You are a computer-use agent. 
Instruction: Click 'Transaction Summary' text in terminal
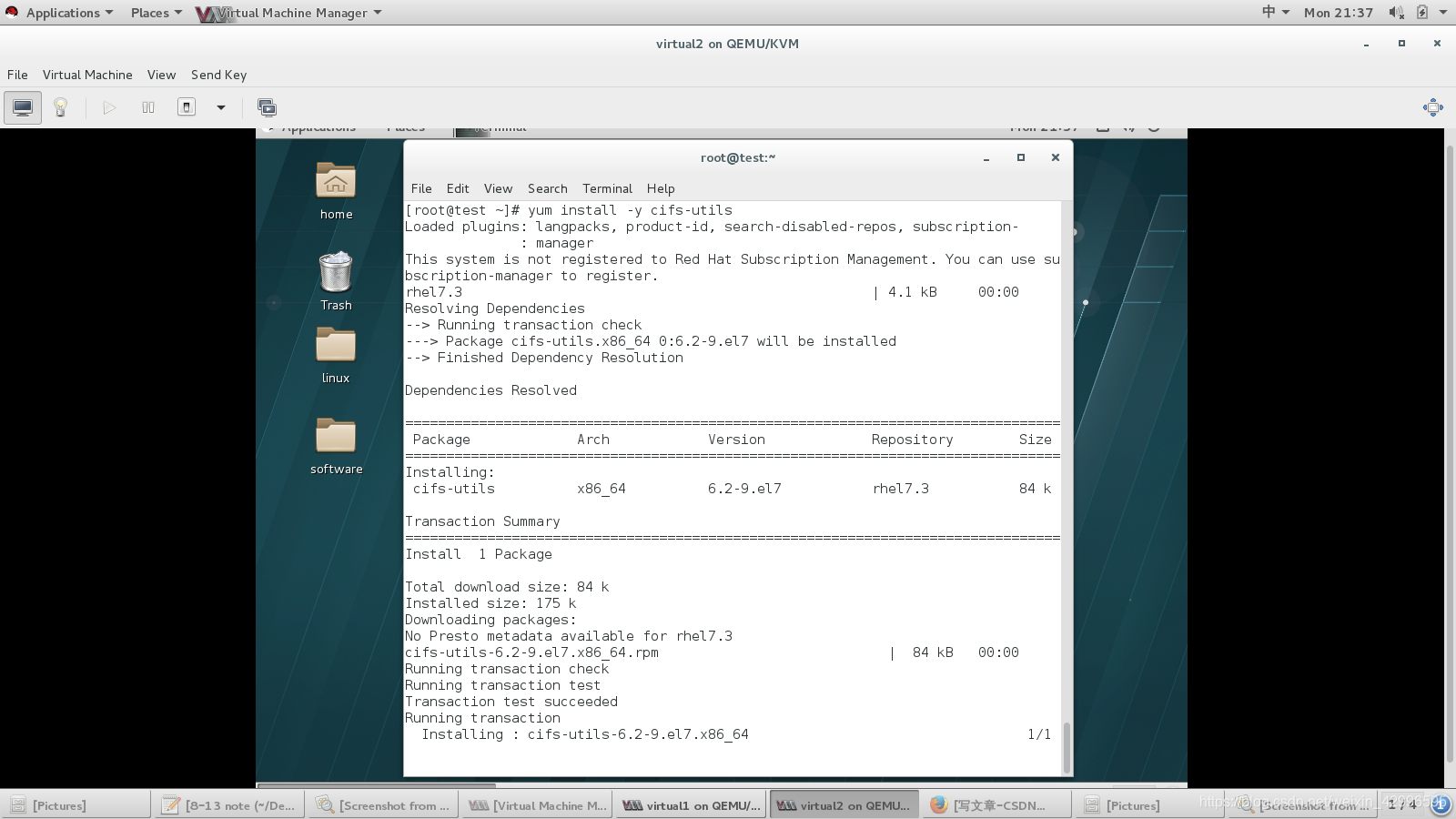[x=482, y=521]
